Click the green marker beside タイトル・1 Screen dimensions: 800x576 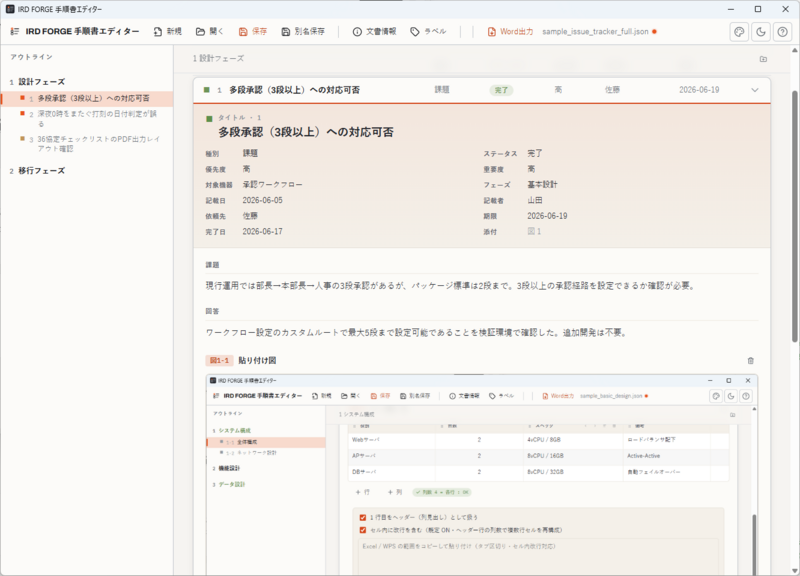(x=209, y=119)
